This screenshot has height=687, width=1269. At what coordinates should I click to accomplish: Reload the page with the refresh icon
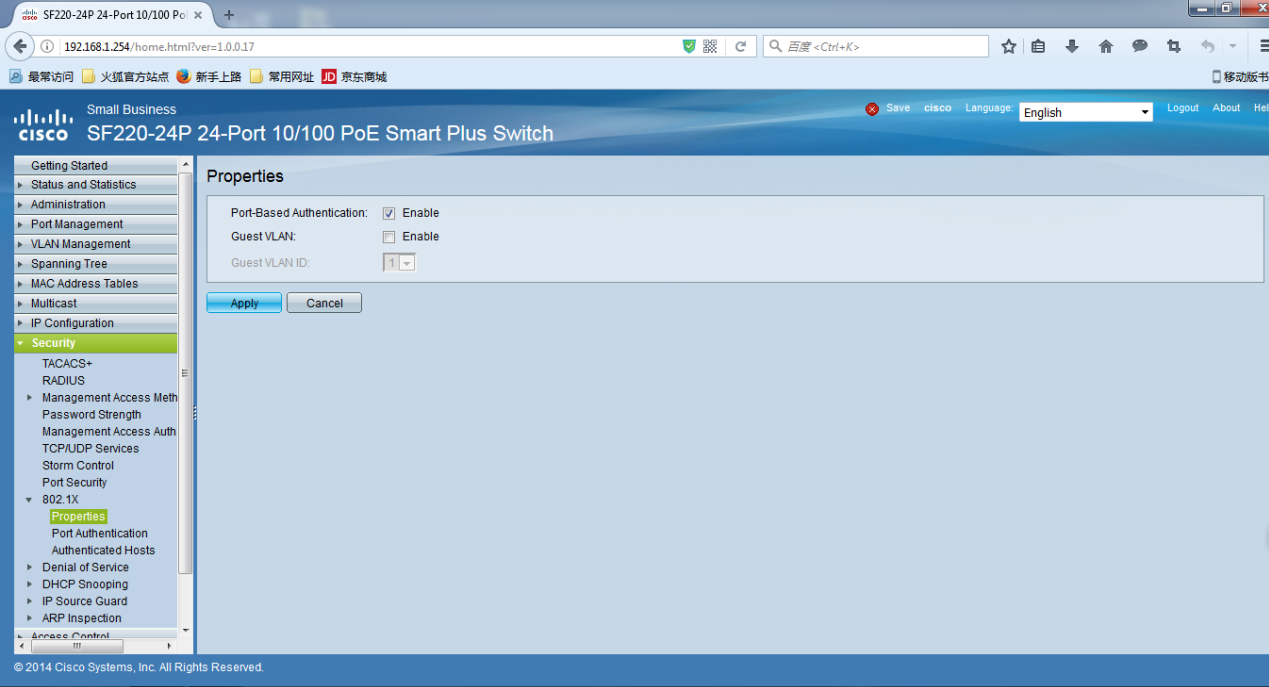point(741,46)
